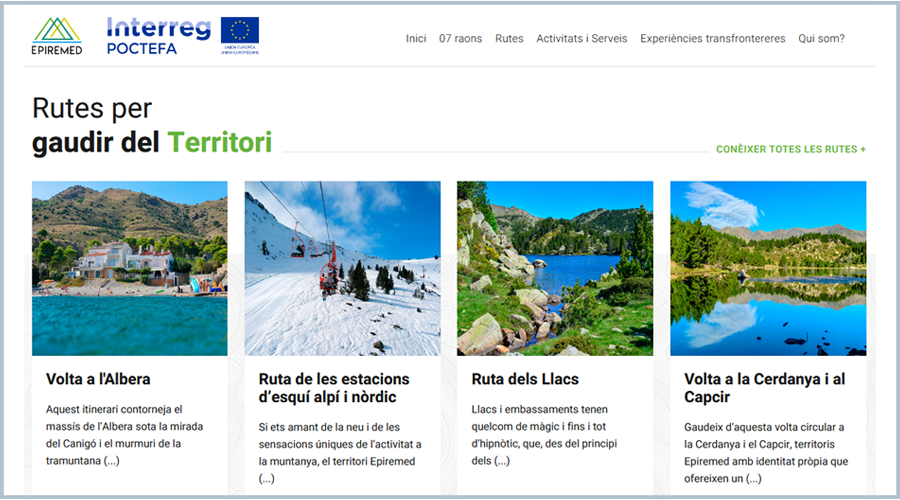
Task: Click the 'Aquest itinerari contorneja' description text
Action: (x=125, y=435)
